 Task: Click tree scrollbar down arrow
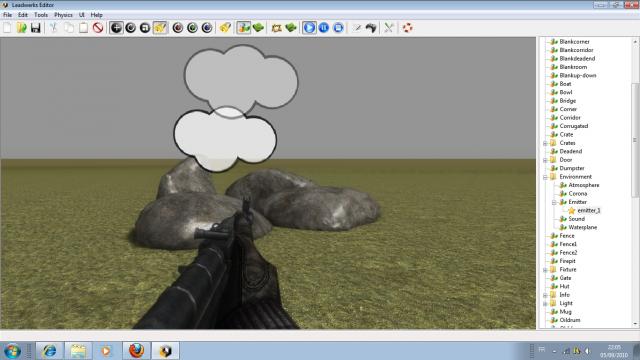[x=635, y=324]
